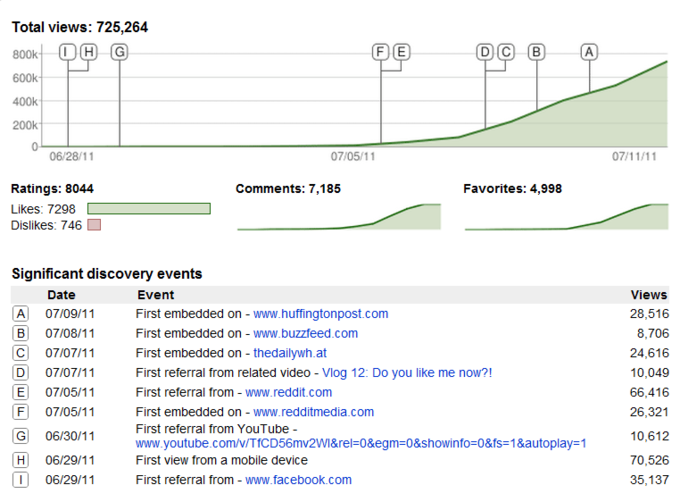Screen dimensions: 680x502
Task: Click chart marker A on the views graph
Action: [589, 52]
